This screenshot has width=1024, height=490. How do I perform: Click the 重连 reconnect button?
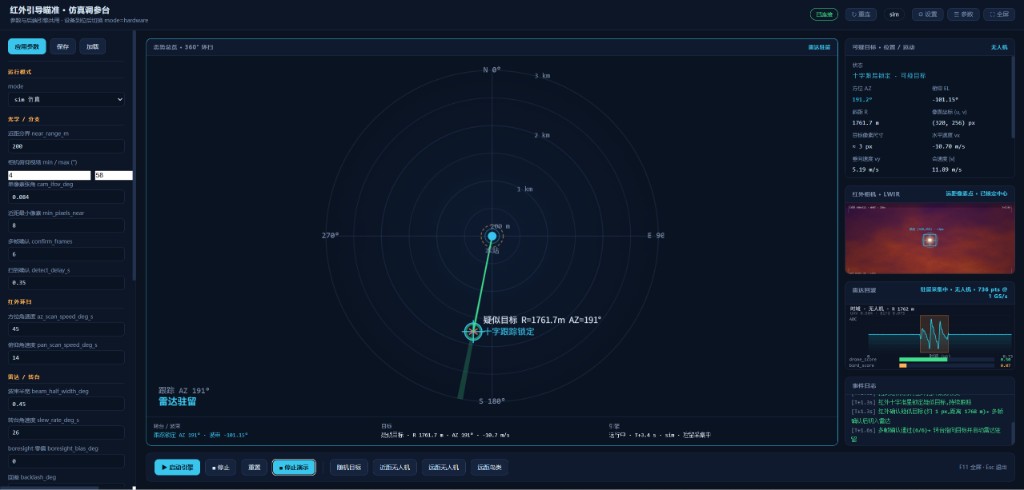click(861, 14)
